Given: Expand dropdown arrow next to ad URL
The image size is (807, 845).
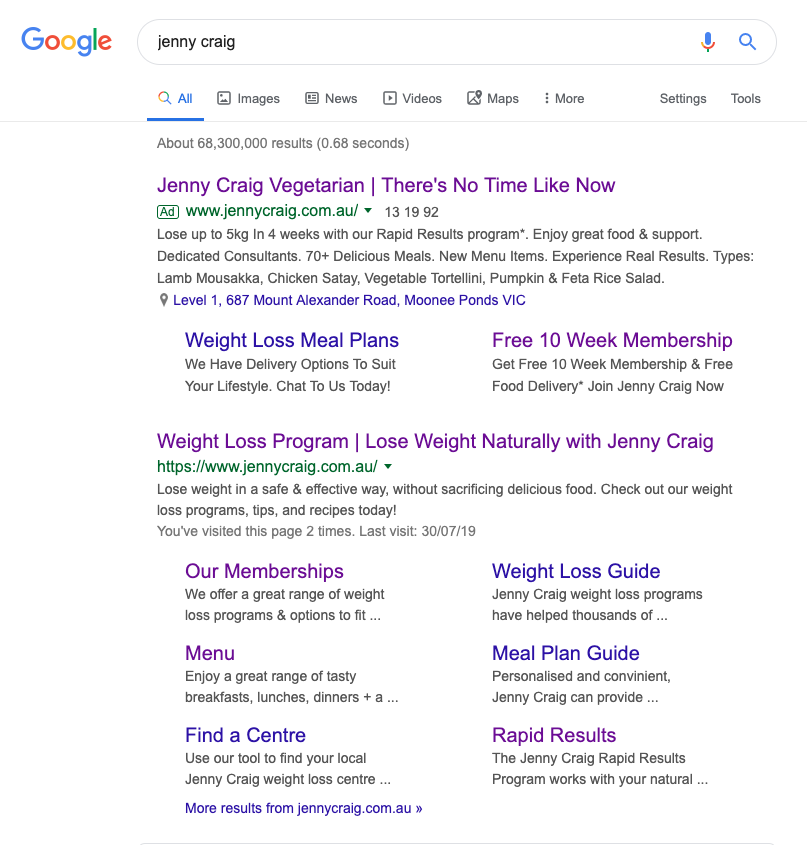Looking at the screenshot, I should [368, 211].
